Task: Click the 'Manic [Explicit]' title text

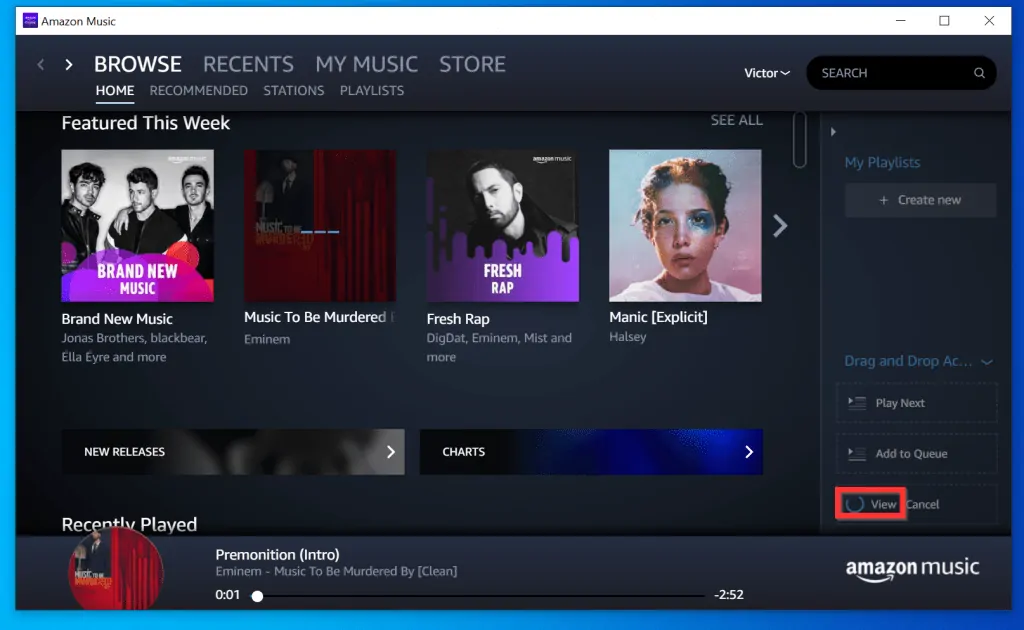Action: 658,317
